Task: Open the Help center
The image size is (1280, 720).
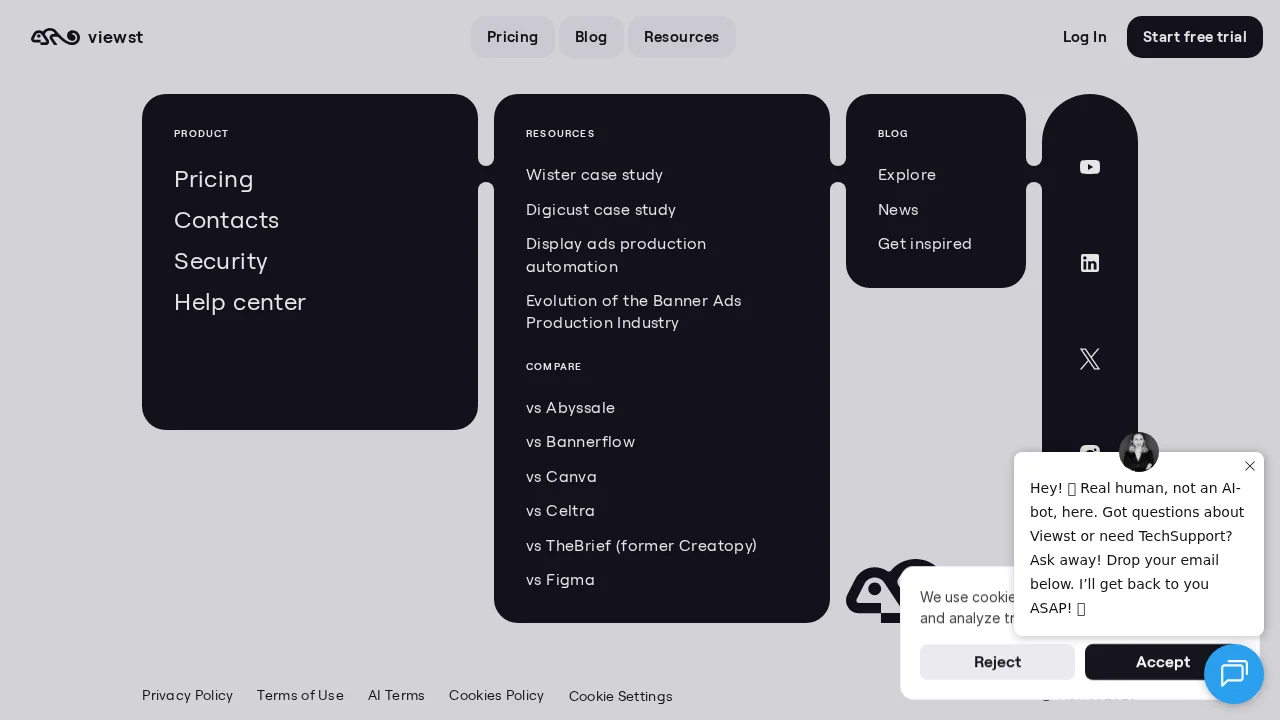Action: click(240, 302)
